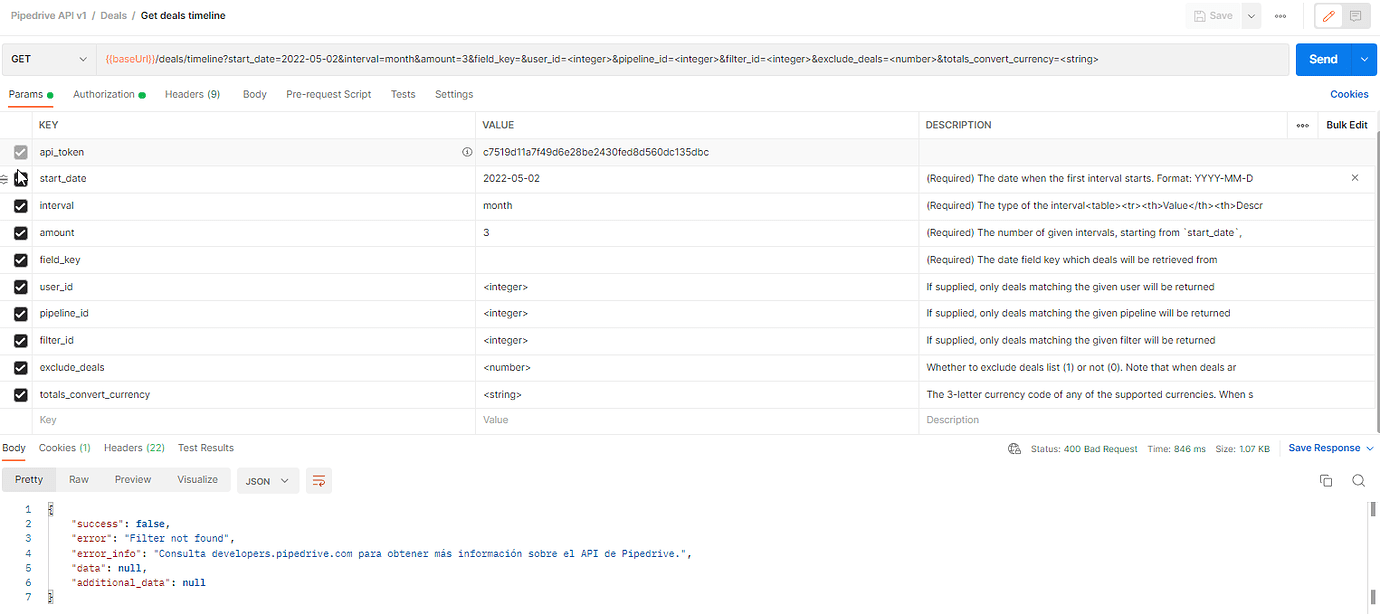The width and height of the screenshot is (1380, 614).
Task: Untick the totals_convert_currency checkbox
Action: pyautogui.click(x=19, y=394)
